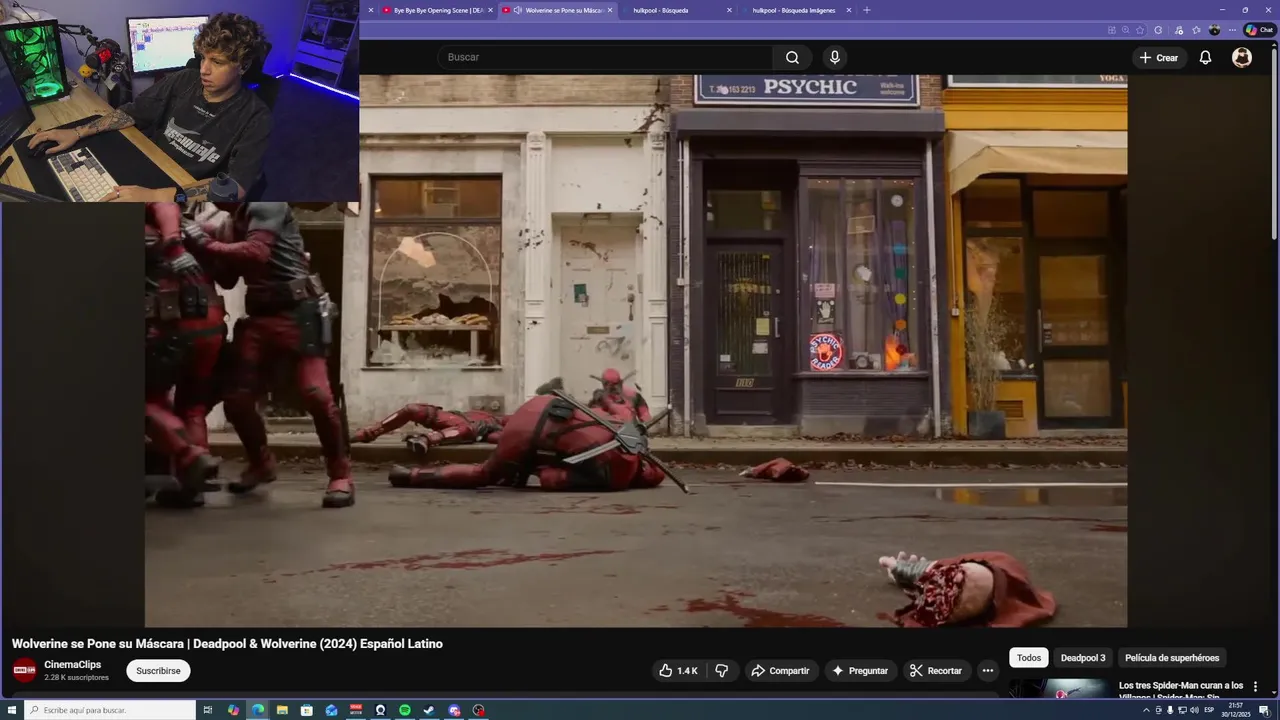This screenshot has width=1280, height=720.
Task: Switch to Bye Bye Bye Opening Scene tab
Action: pos(437,10)
